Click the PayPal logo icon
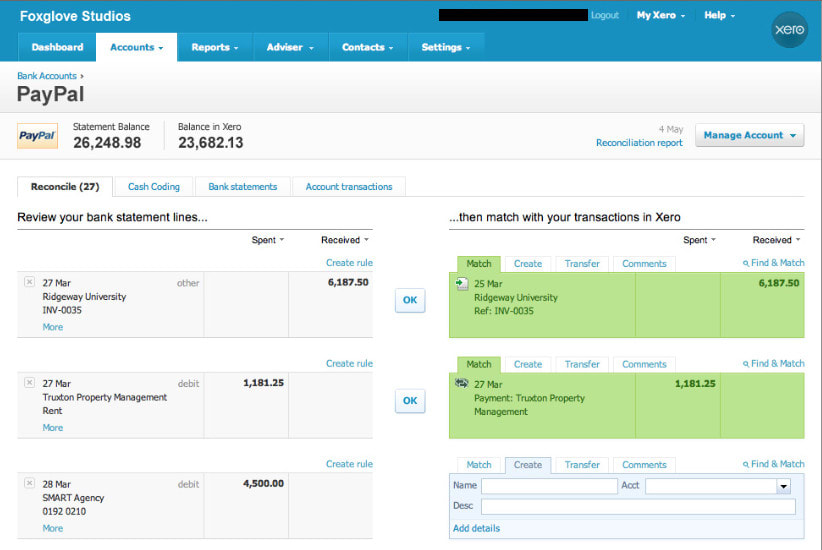Viewport: 822px width, 550px height. (x=37, y=136)
